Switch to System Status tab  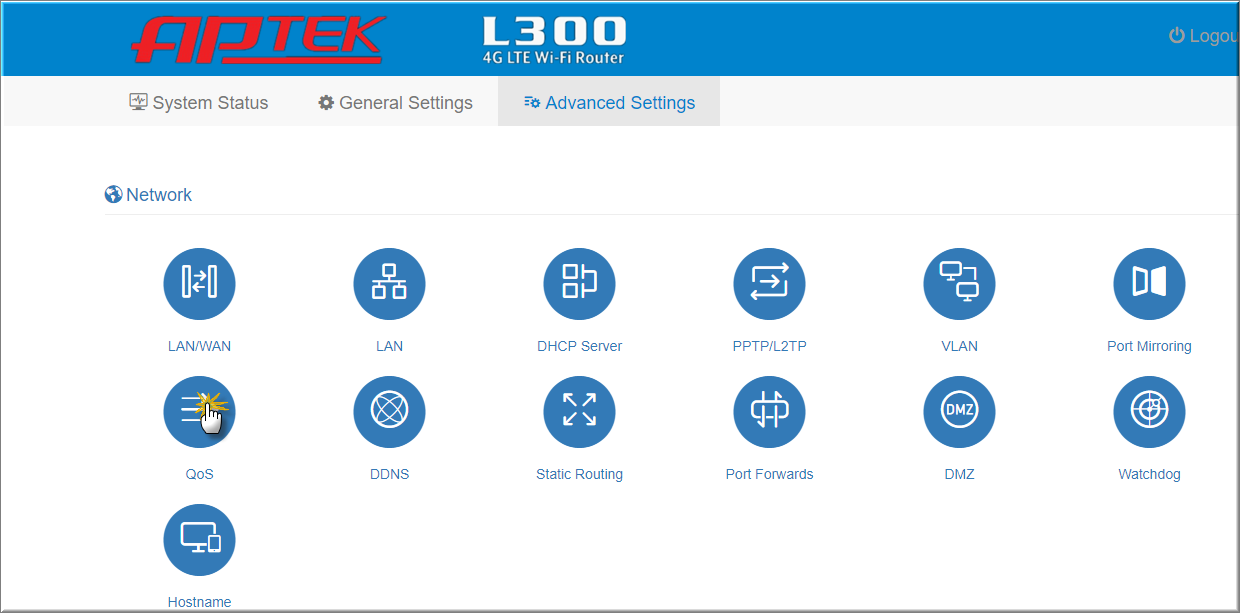199,102
